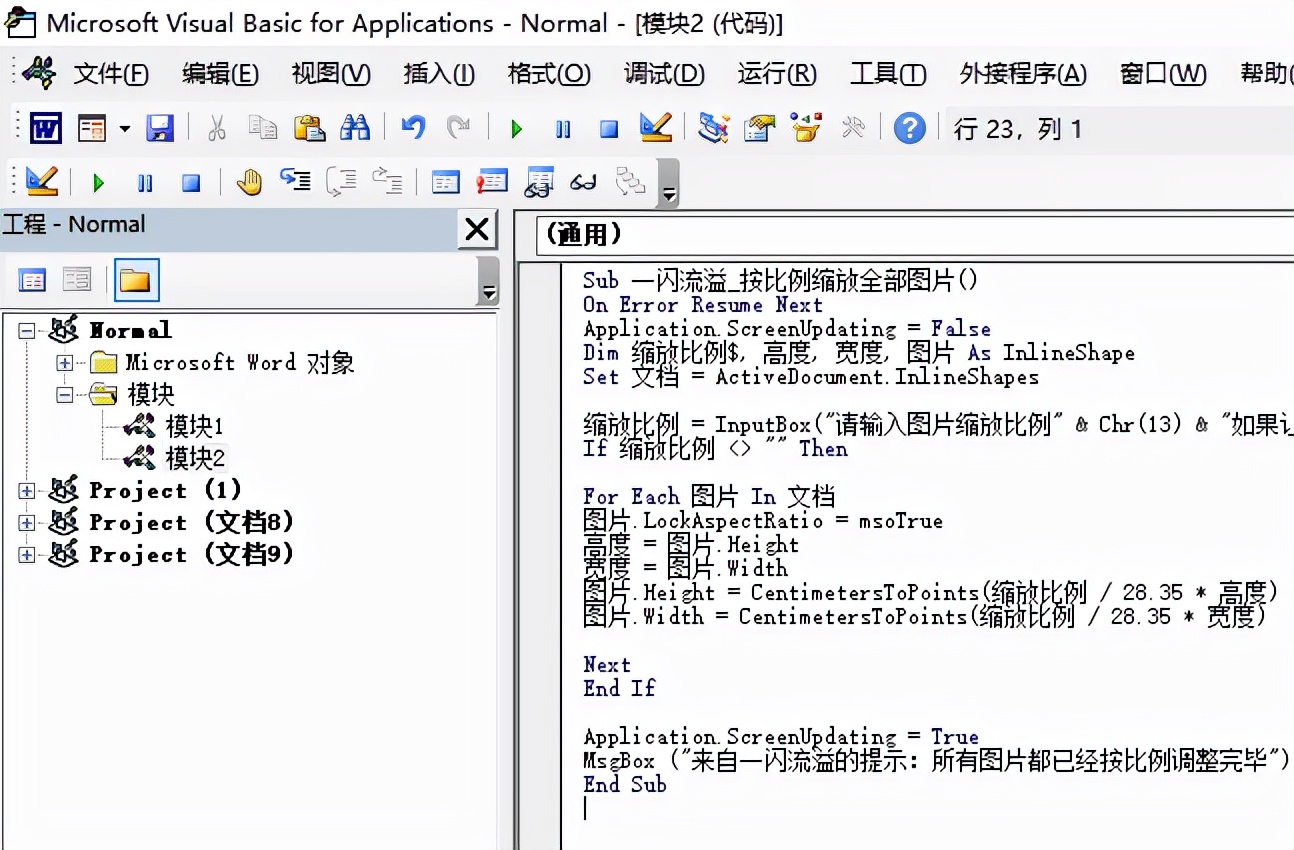Toggle Design Mode on Standard toolbar
Image resolution: width=1294 pixels, height=850 pixels.
[x=656, y=127]
